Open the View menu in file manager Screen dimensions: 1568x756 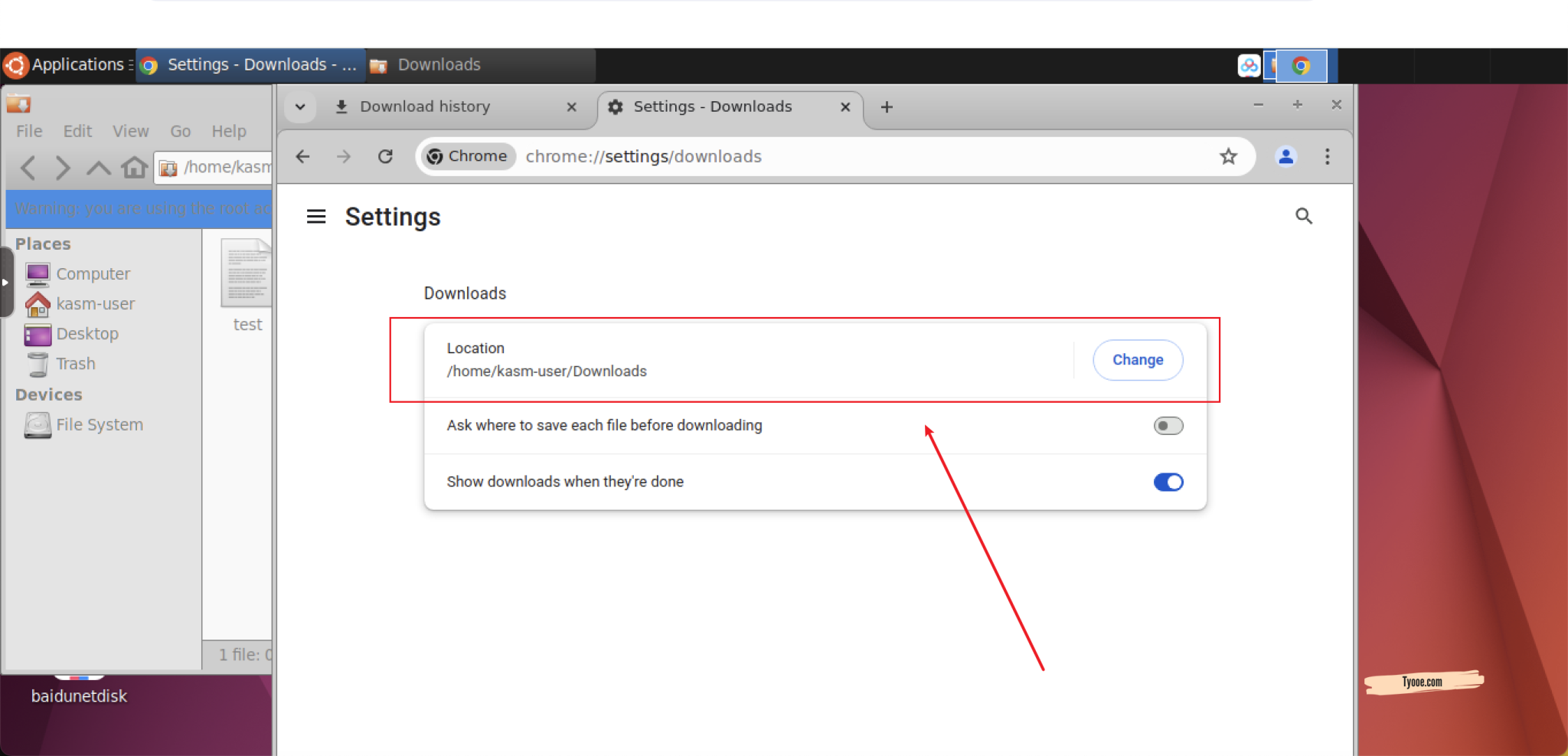point(130,131)
